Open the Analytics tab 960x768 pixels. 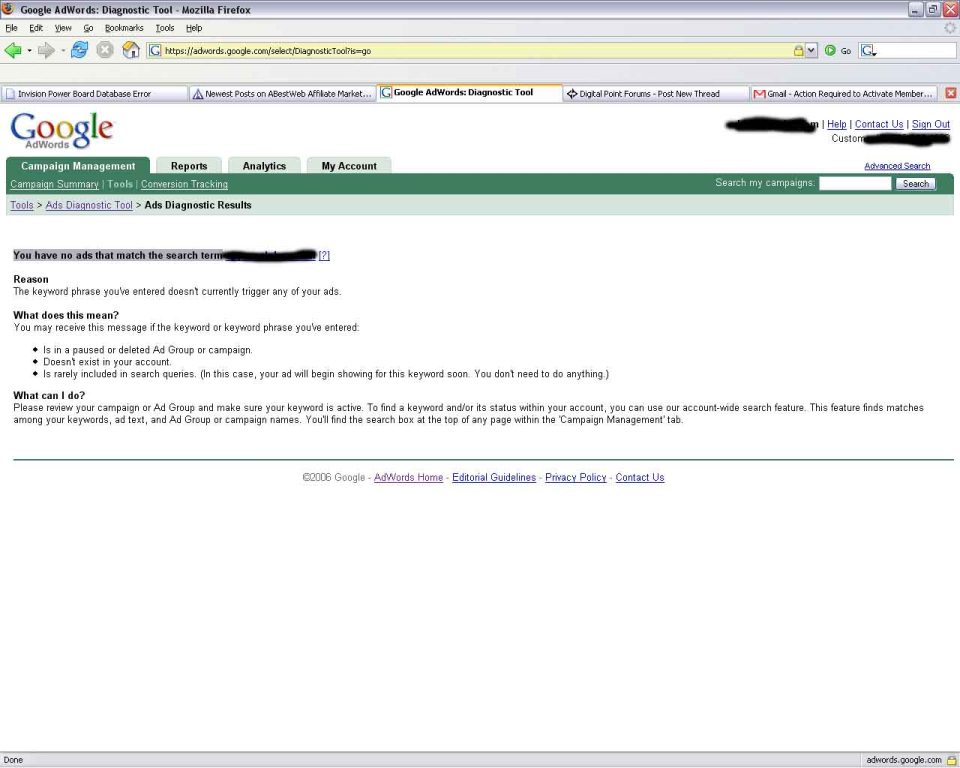[264, 166]
